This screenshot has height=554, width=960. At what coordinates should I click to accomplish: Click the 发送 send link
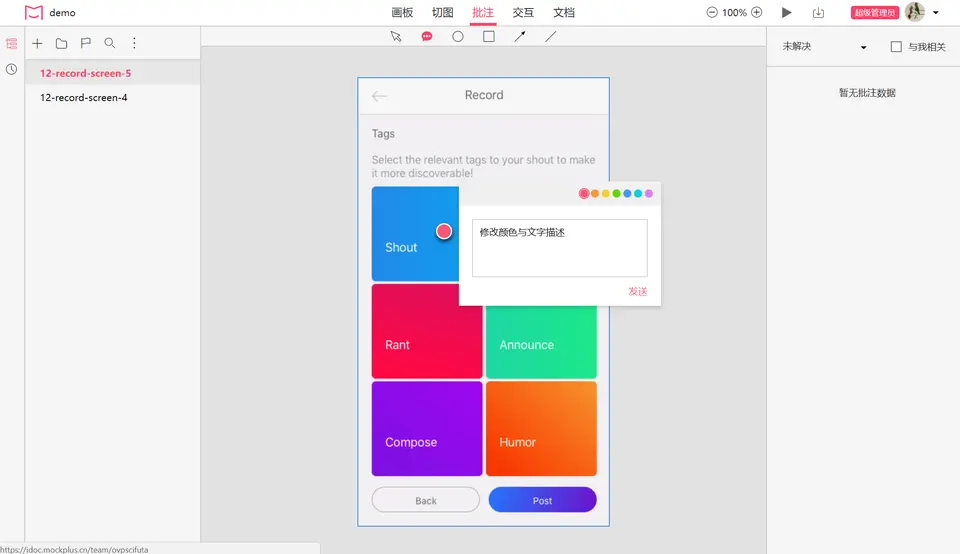pos(637,291)
